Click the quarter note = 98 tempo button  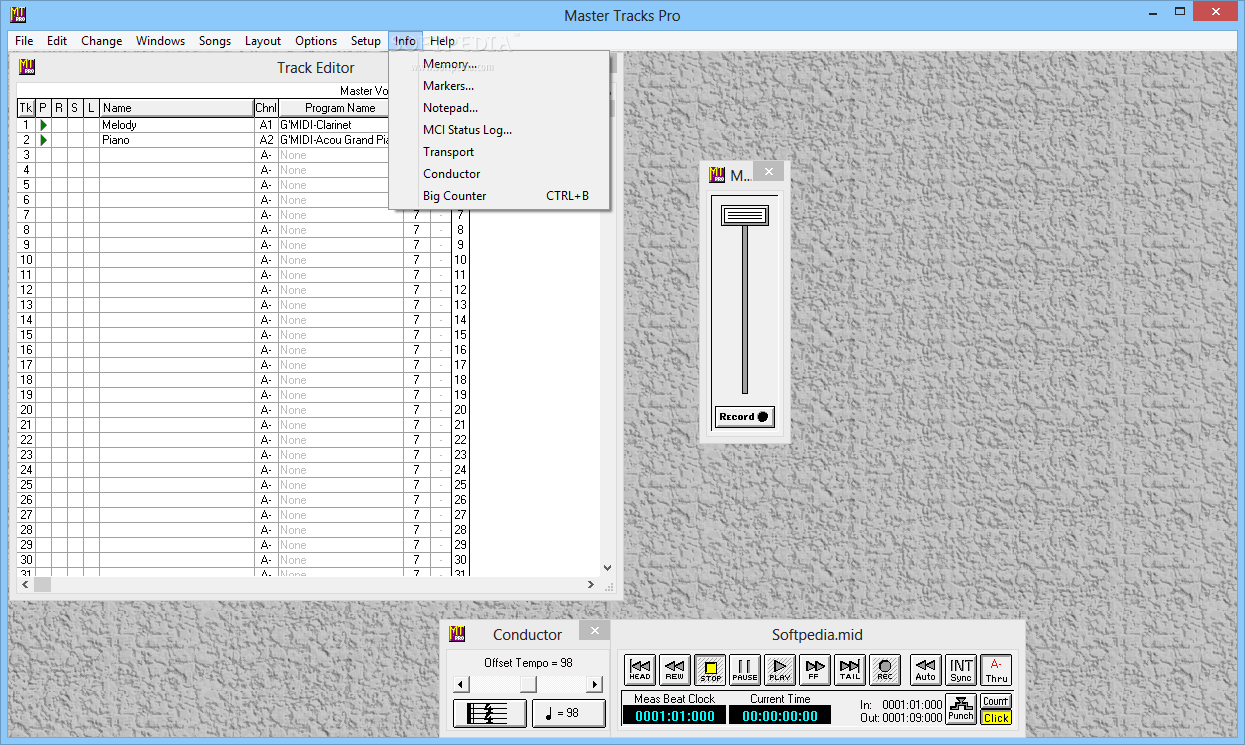pos(569,713)
